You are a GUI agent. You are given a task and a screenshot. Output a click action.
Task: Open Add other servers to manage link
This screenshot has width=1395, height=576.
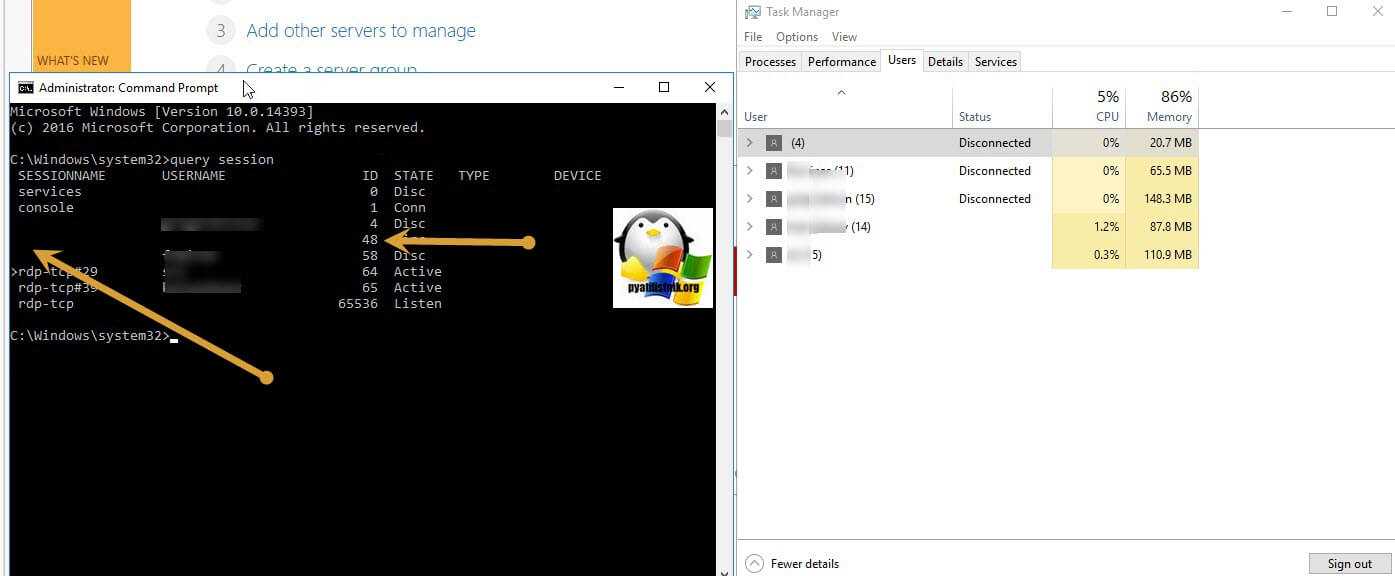click(x=361, y=31)
